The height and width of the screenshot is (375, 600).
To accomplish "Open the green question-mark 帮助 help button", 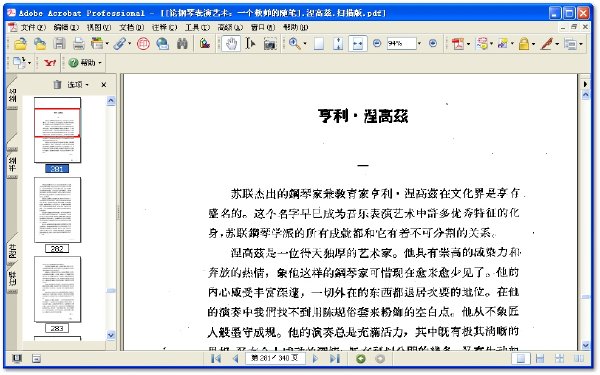I will [85, 62].
